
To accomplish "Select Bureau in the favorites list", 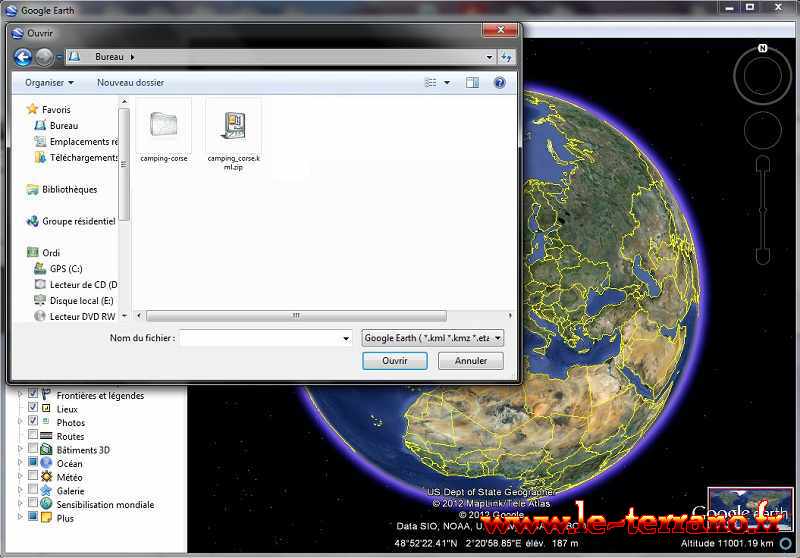I will pos(57,125).
